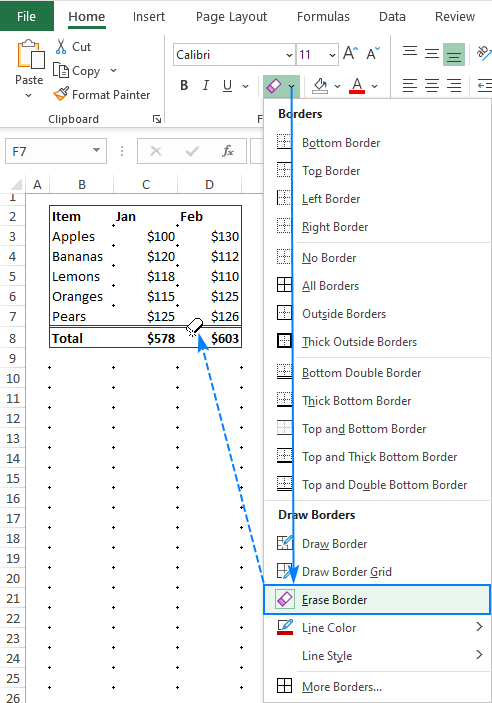
Task: Decrease font size with smaller A
Action: (373, 53)
